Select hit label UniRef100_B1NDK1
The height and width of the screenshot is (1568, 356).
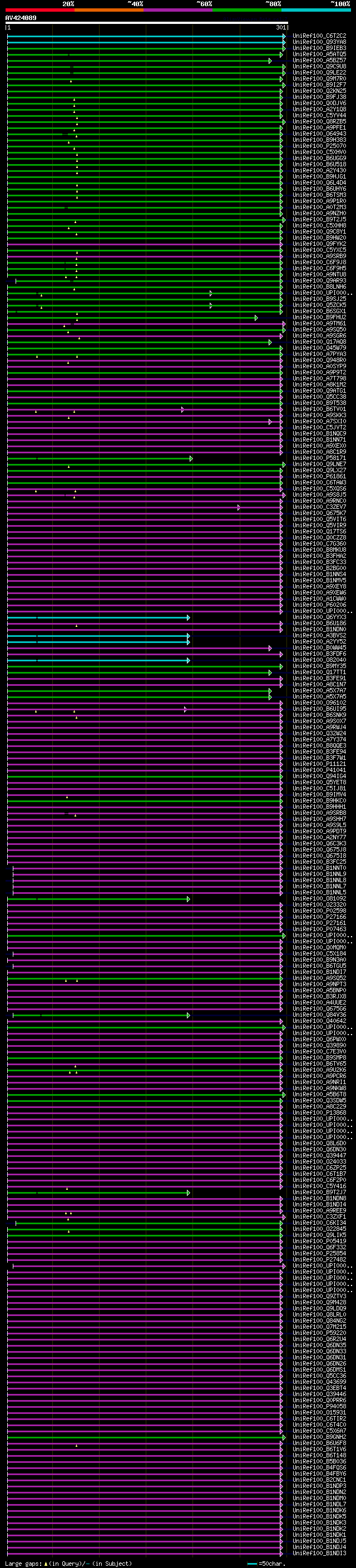pos(319,1535)
